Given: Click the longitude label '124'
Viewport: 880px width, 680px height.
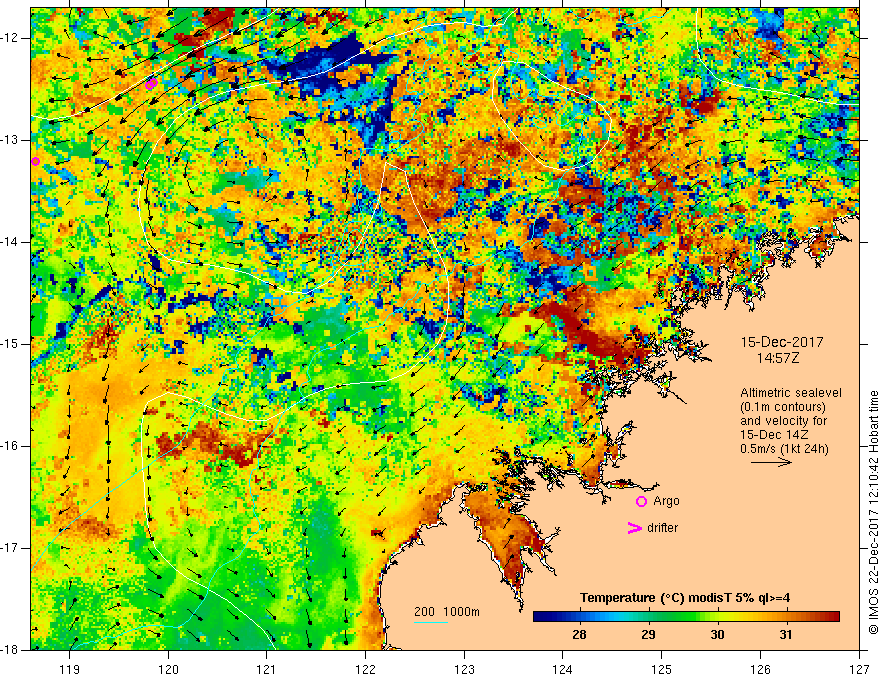Looking at the screenshot, I should click(563, 669).
